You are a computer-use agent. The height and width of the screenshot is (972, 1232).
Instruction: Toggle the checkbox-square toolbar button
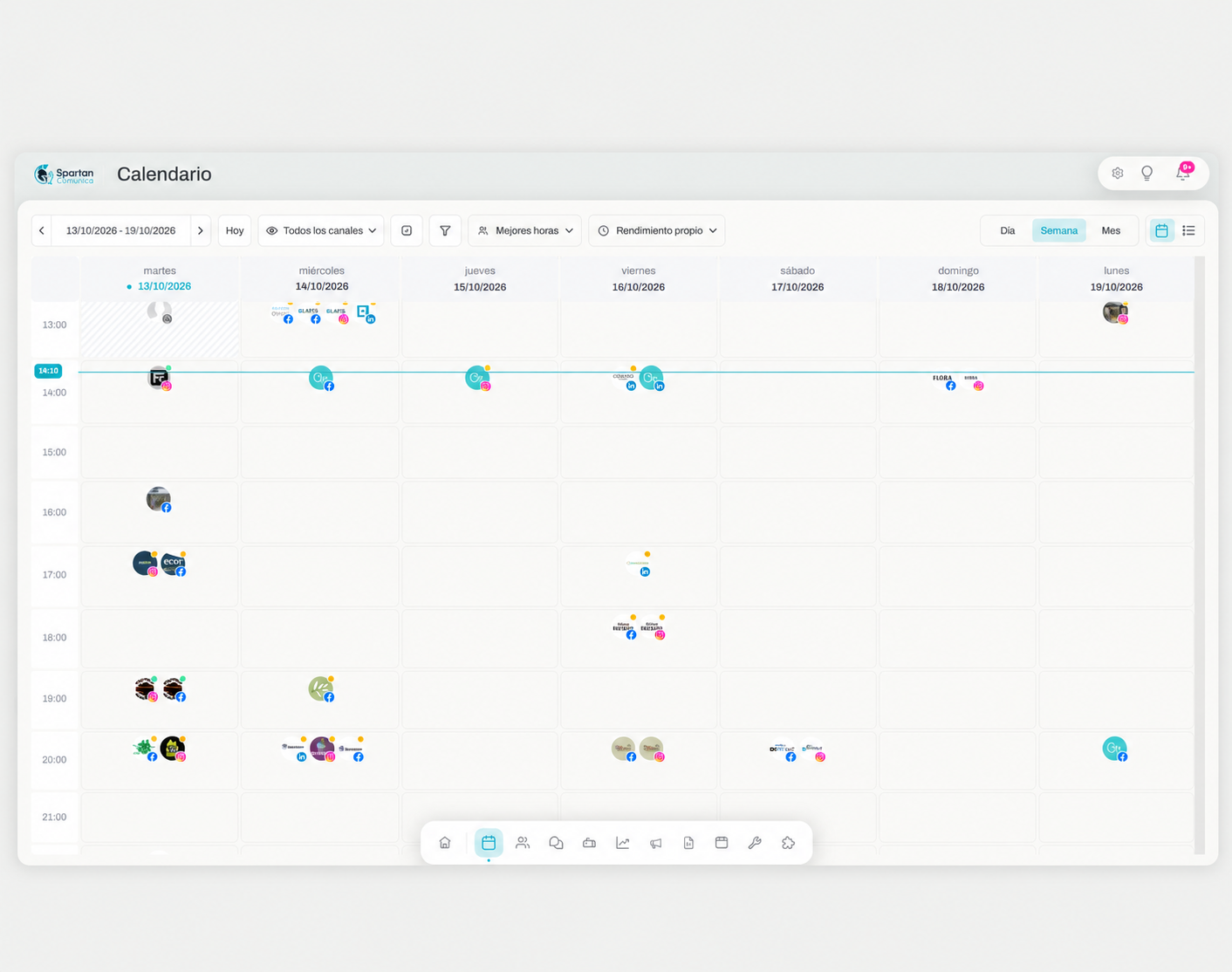pyautogui.click(x=407, y=230)
